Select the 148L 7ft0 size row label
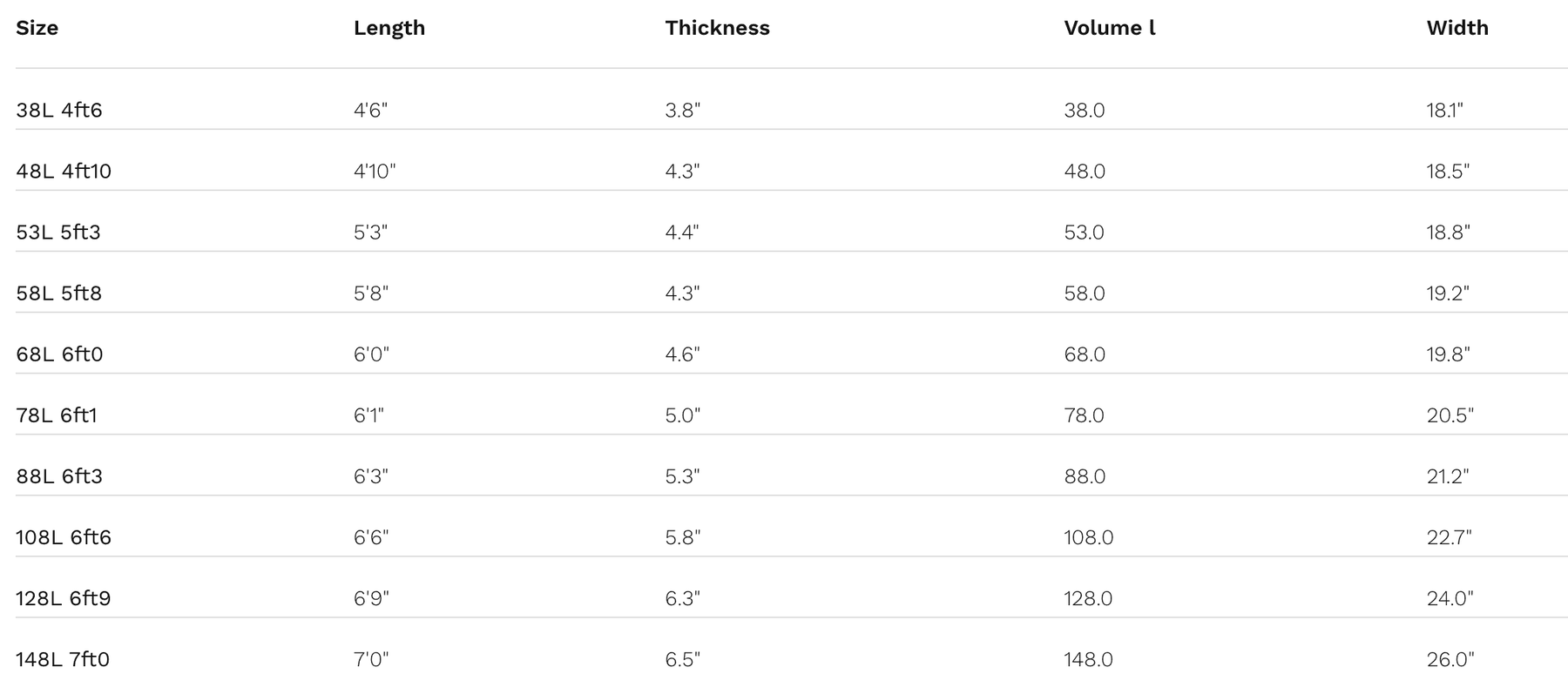 (63, 659)
